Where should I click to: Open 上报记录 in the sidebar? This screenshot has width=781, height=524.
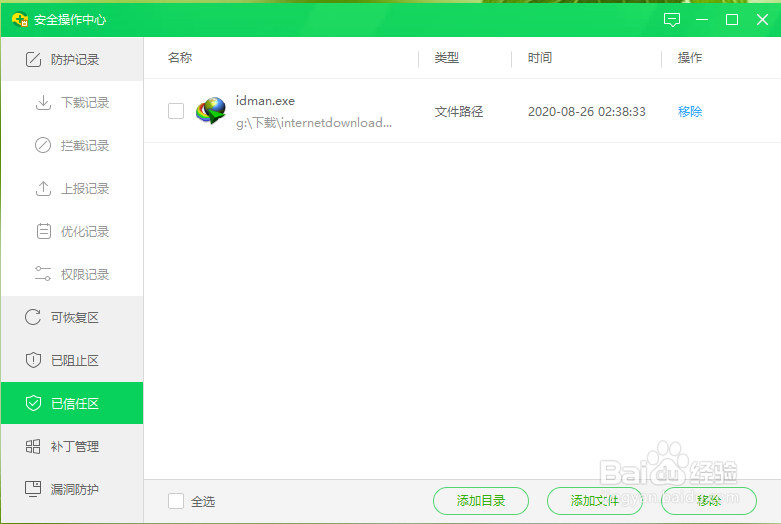click(72, 188)
